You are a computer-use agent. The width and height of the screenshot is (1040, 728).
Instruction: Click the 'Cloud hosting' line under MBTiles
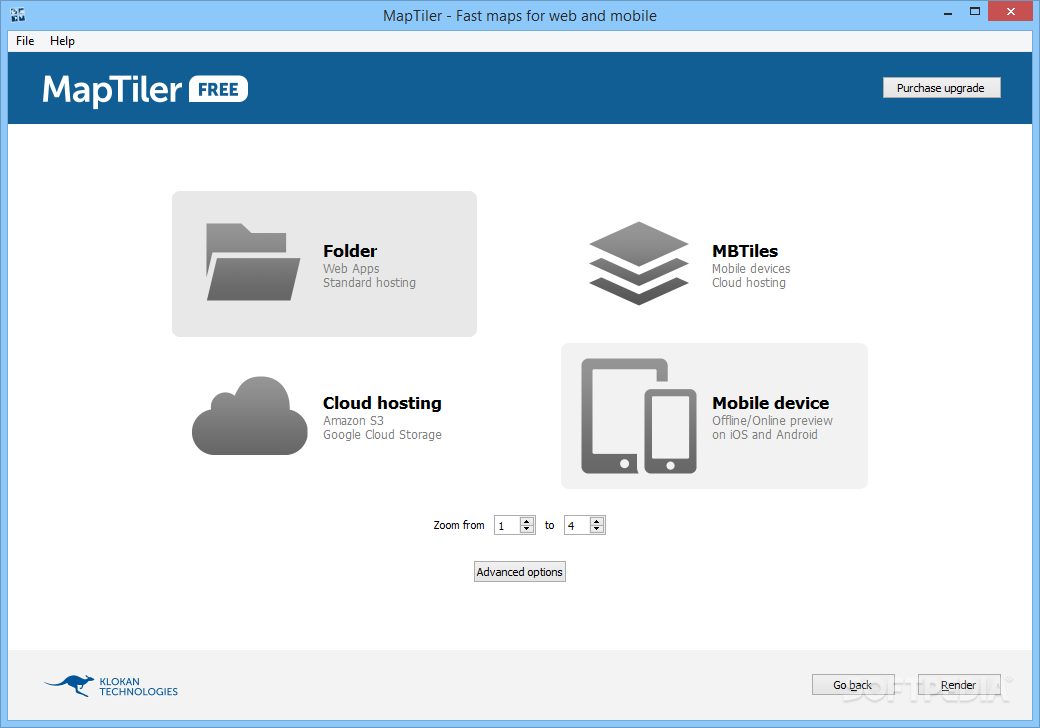pos(749,282)
